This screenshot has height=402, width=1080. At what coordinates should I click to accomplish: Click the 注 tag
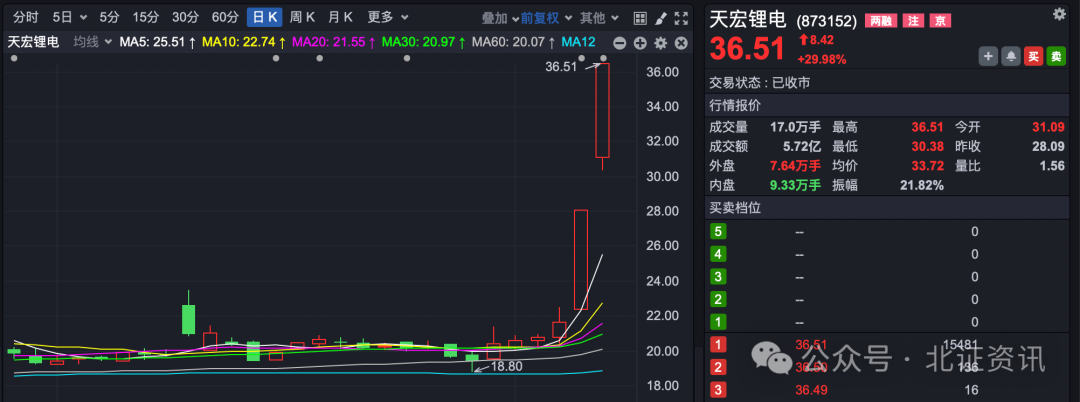(x=913, y=21)
